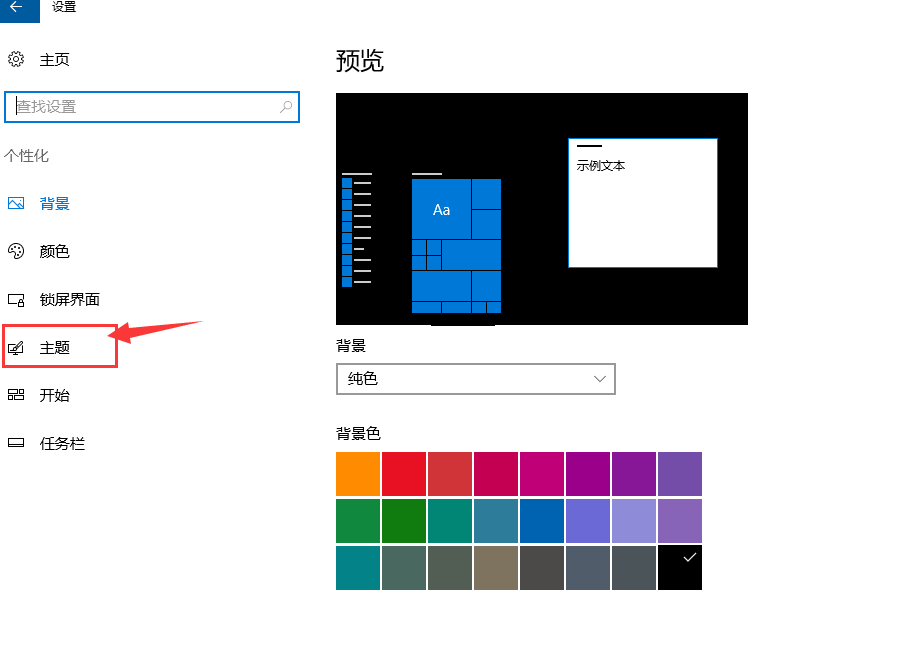Open the 颜色 (Colors) settings icon
Viewport: 915px width, 669px height.
(17, 251)
